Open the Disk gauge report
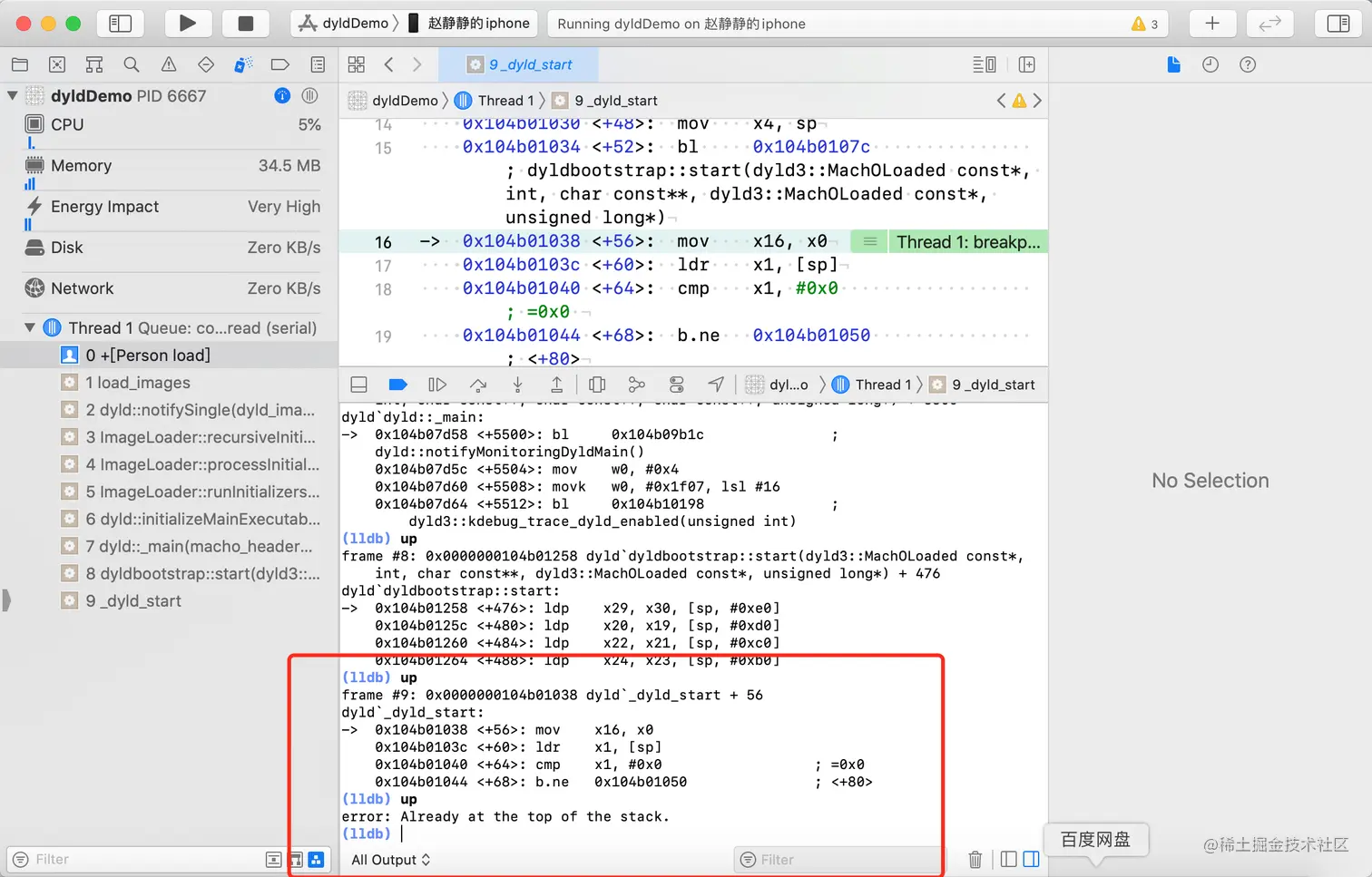The height and width of the screenshot is (877, 1372). [x=172, y=248]
